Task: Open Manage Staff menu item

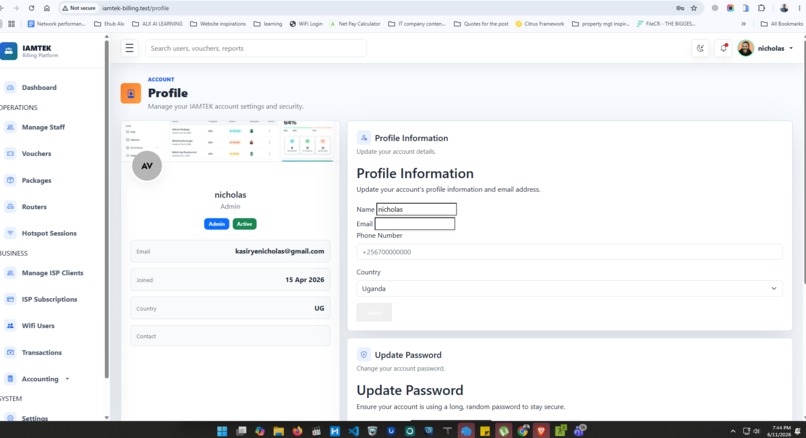Action: [x=43, y=127]
